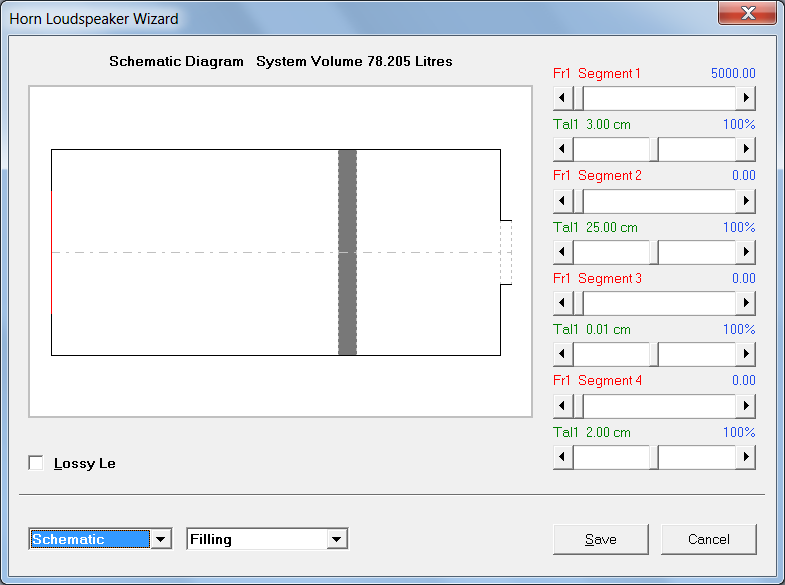The height and width of the screenshot is (585, 785).
Task: Decrease Tal1 2.00 cm with left arrow
Action: point(563,456)
